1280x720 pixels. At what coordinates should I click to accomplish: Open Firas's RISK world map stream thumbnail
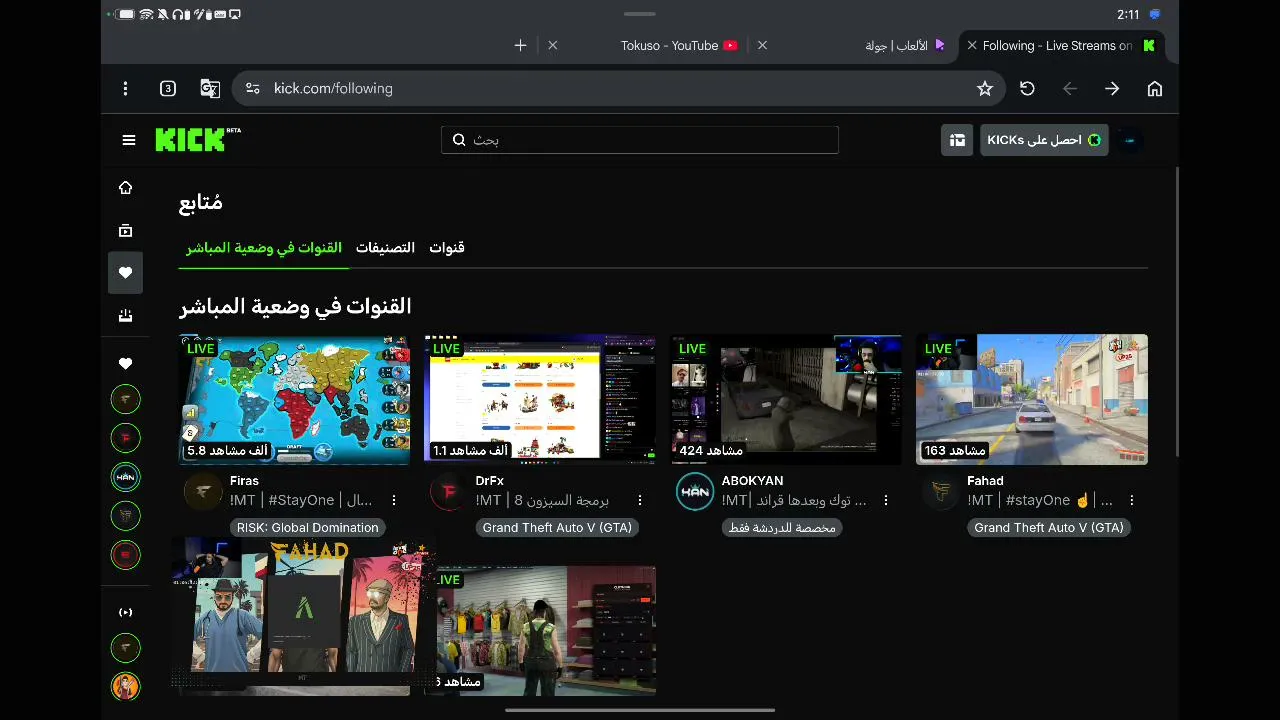tap(295, 400)
